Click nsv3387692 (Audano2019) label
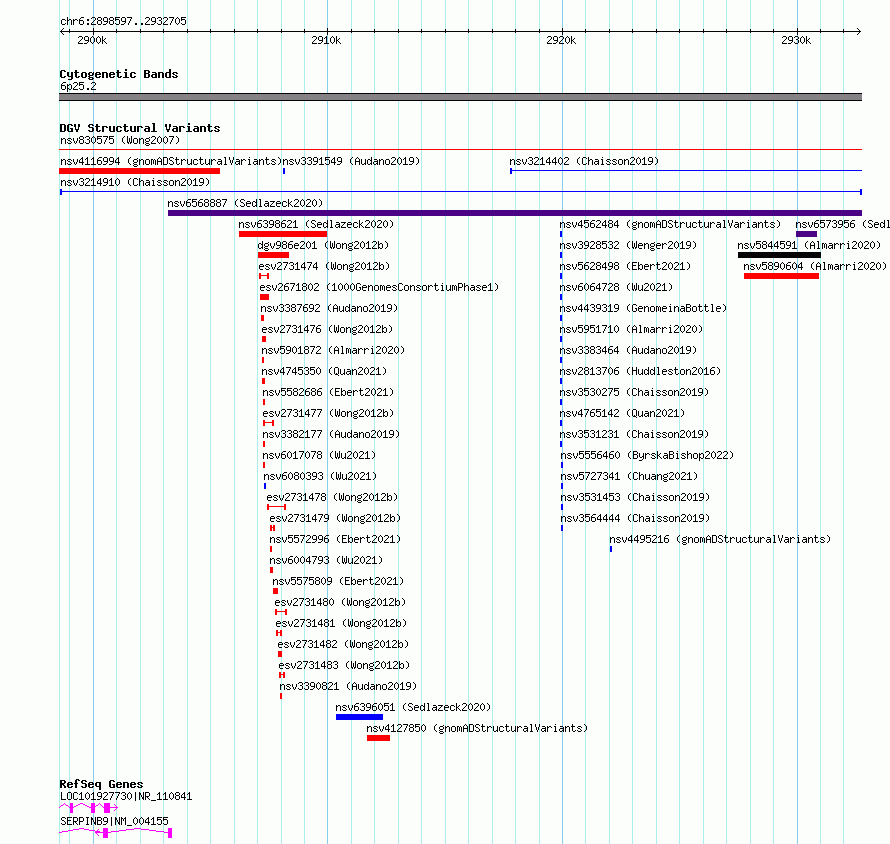890x844 pixels. pos(329,308)
